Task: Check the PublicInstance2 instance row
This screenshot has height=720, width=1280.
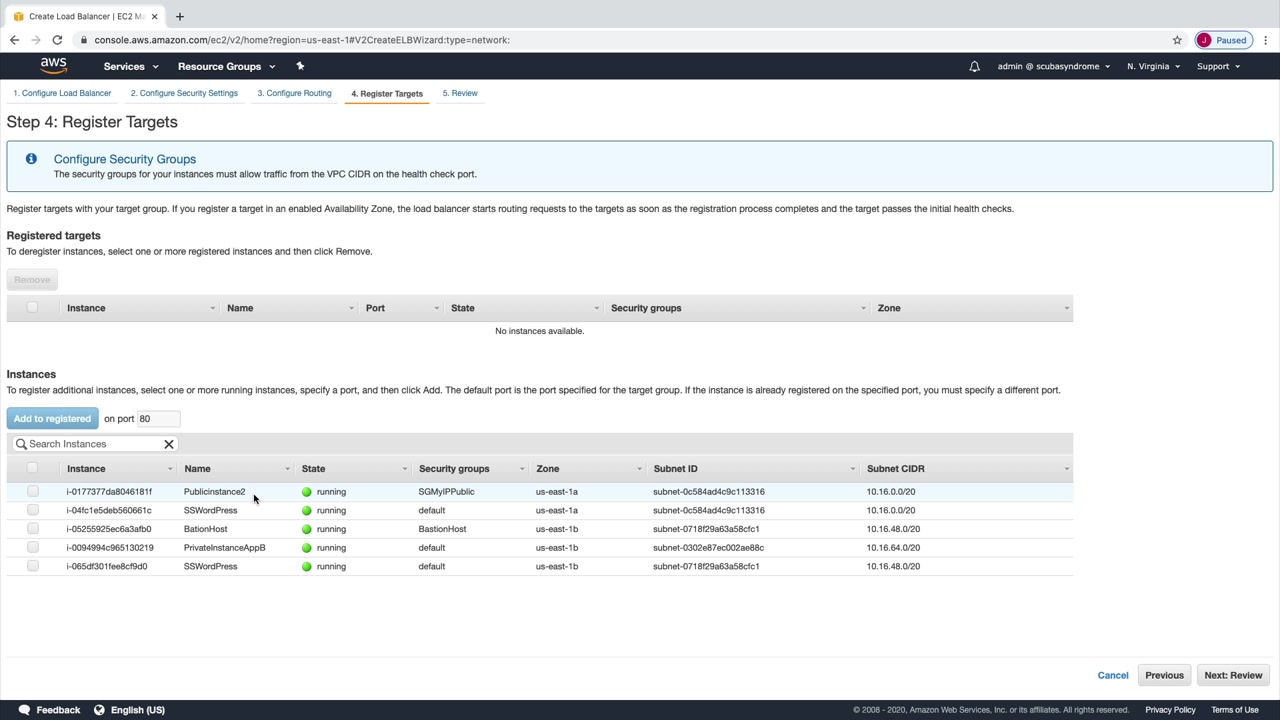Action: [x=33, y=492]
